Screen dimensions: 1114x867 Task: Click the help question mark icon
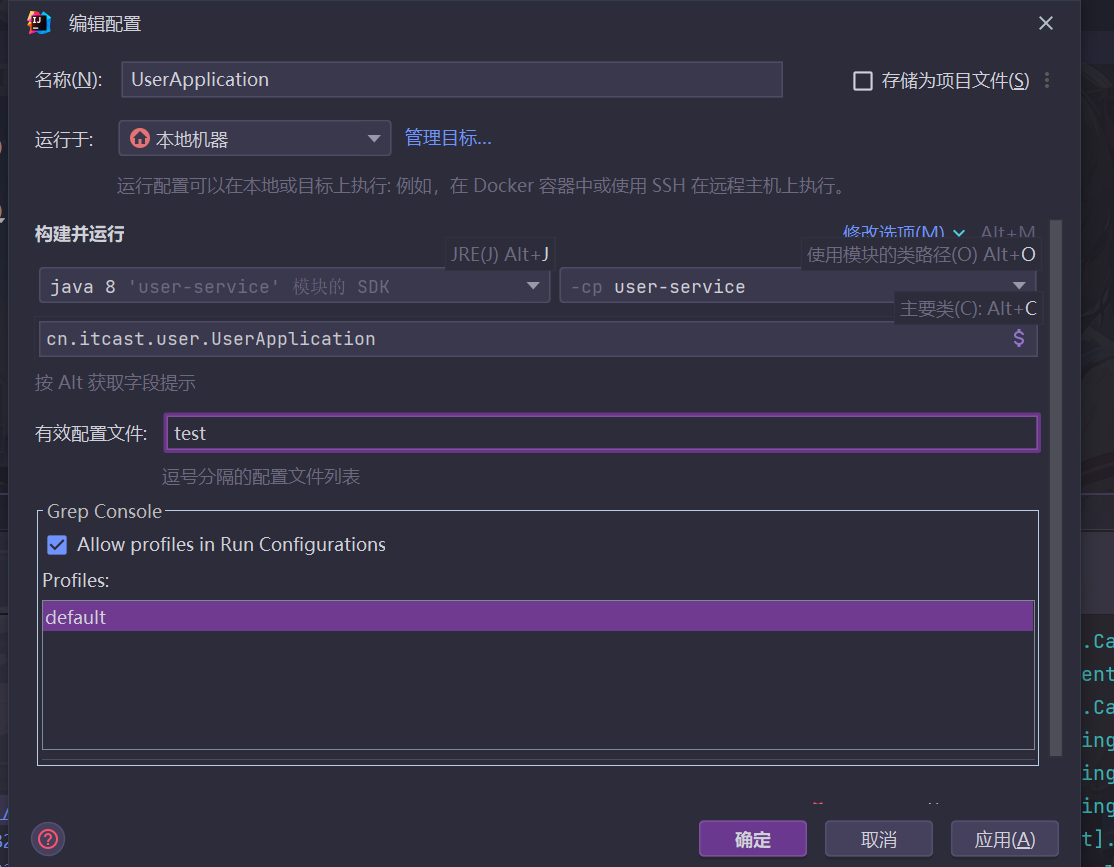(48, 839)
